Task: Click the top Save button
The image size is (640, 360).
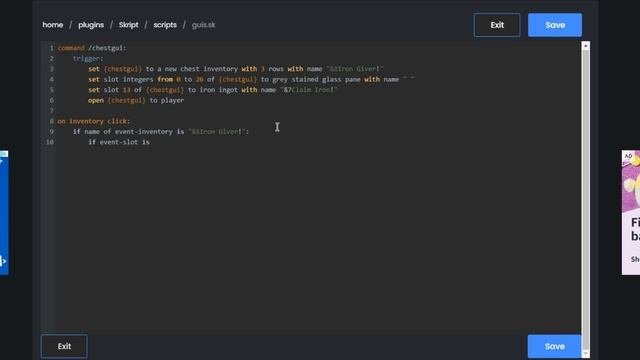Action: 555,25
